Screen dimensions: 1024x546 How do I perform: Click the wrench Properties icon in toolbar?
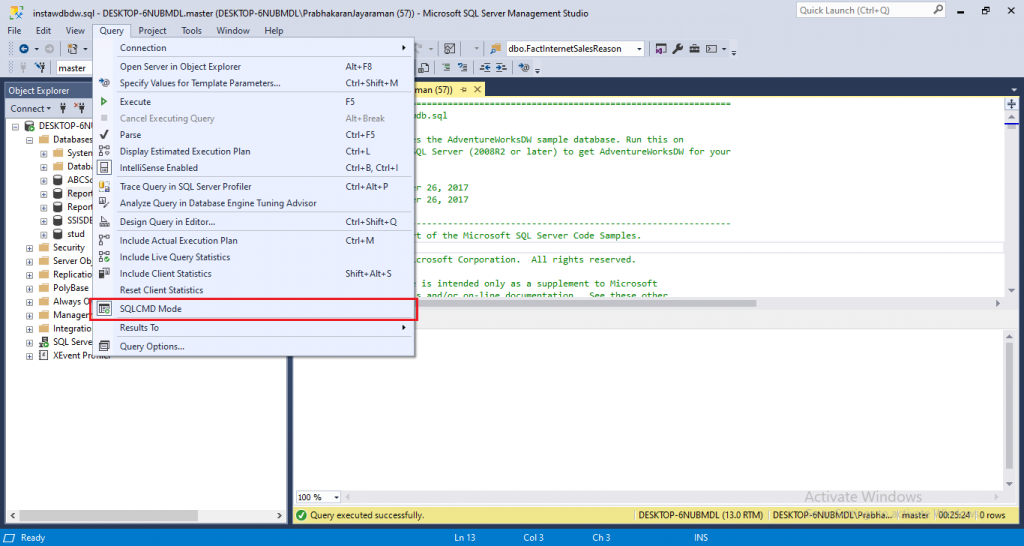pos(678,48)
